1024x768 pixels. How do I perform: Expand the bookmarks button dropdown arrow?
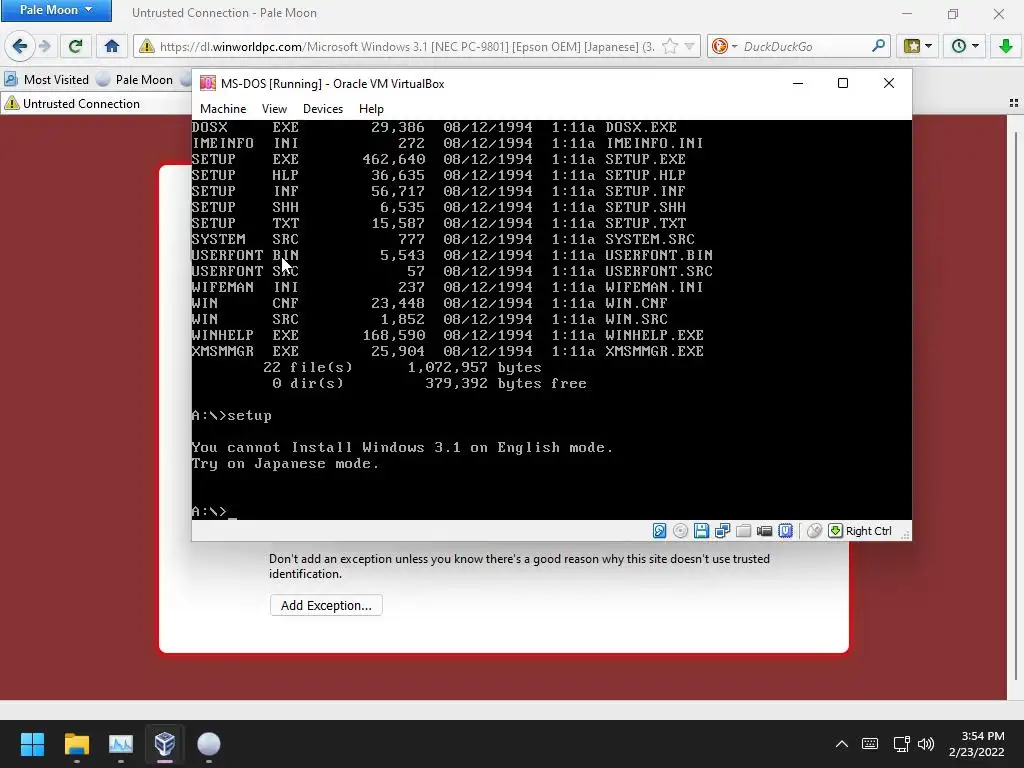pos(929,46)
